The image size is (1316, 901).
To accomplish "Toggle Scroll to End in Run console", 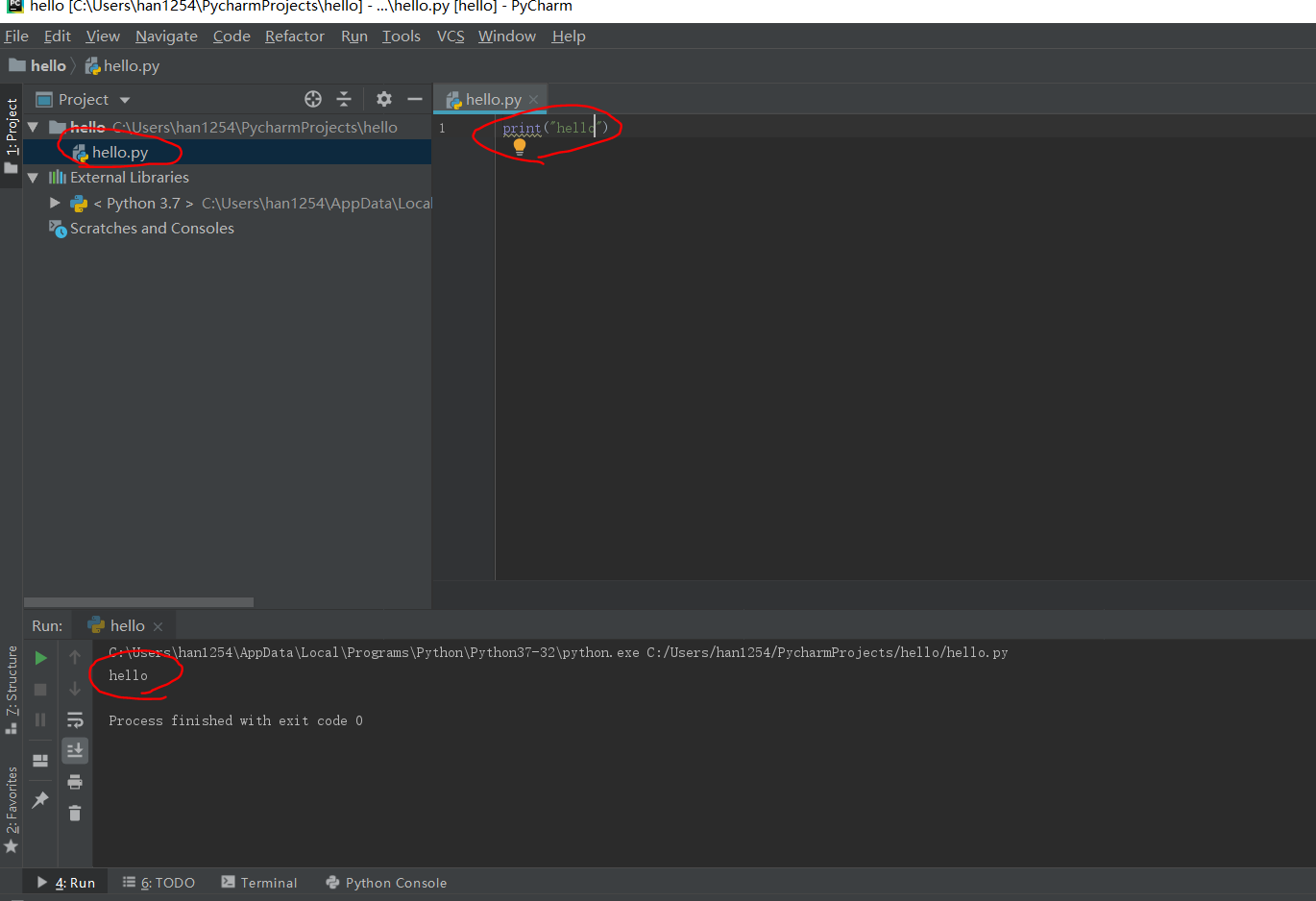I will pyautogui.click(x=75, y=750).
